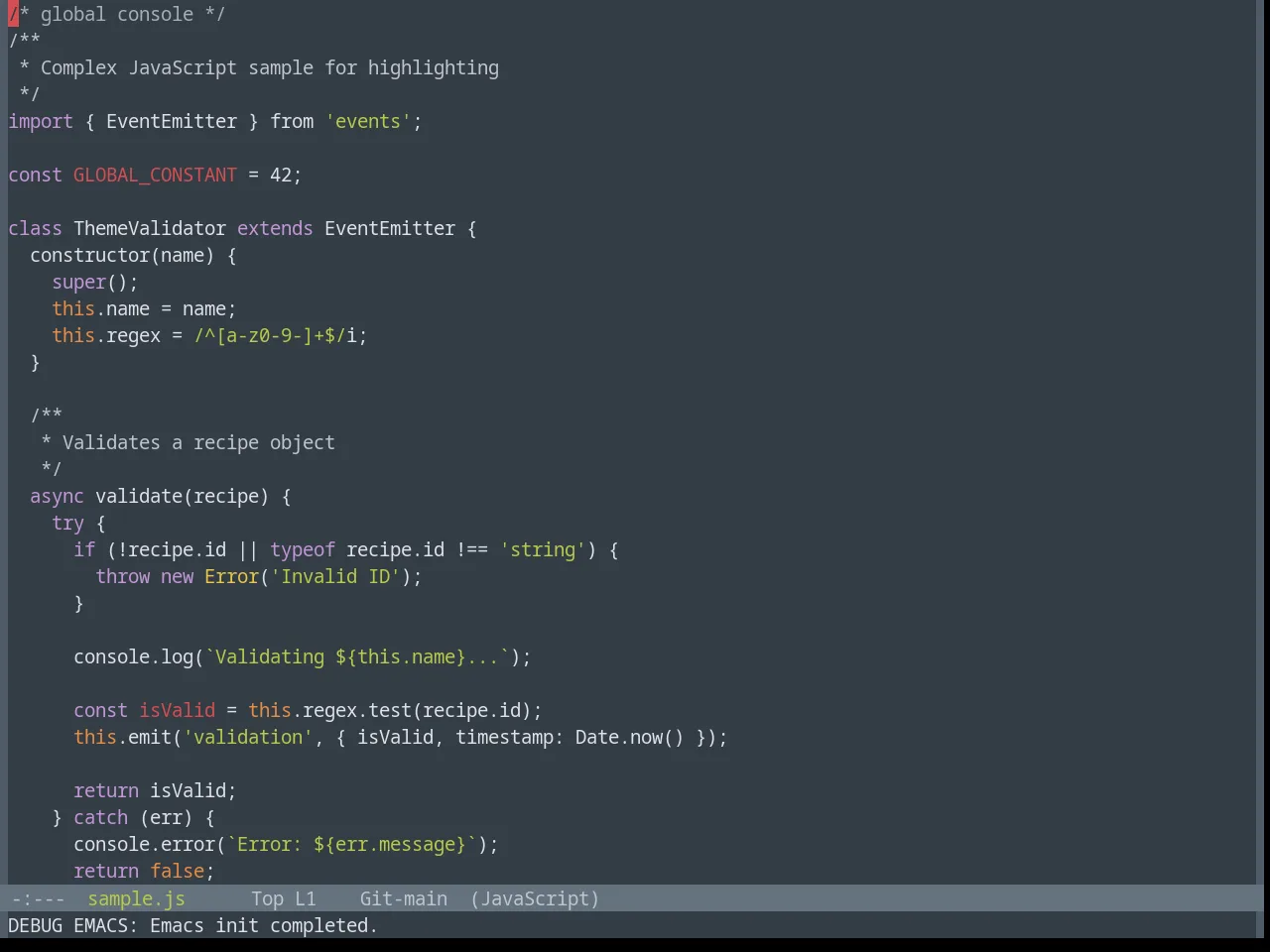Click the 'typeof' keyword
1270x952 pixels.
pos(303,549)
